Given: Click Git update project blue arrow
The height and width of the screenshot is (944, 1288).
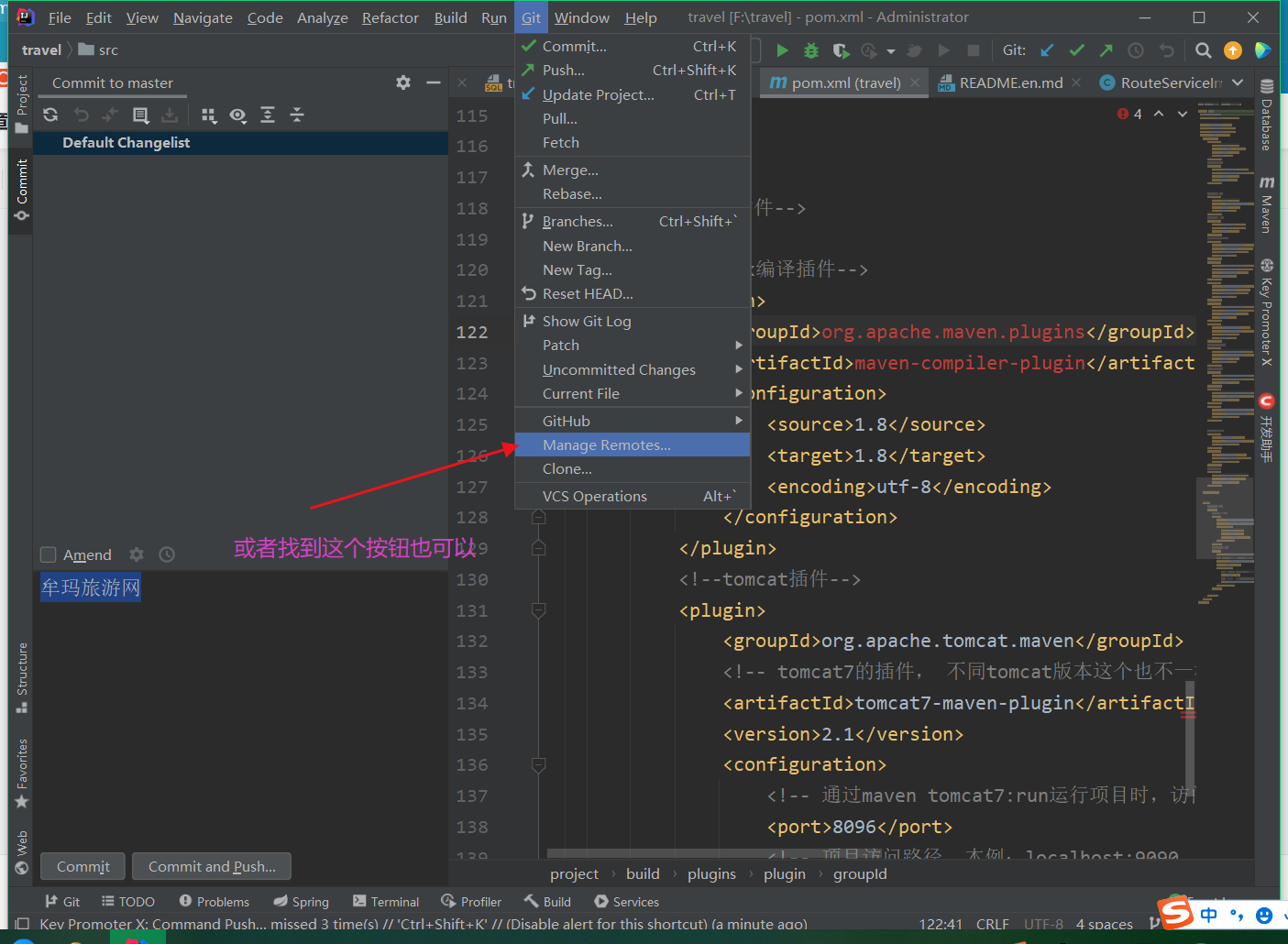Looking at the screenshot, I should tap(1047, 50).
